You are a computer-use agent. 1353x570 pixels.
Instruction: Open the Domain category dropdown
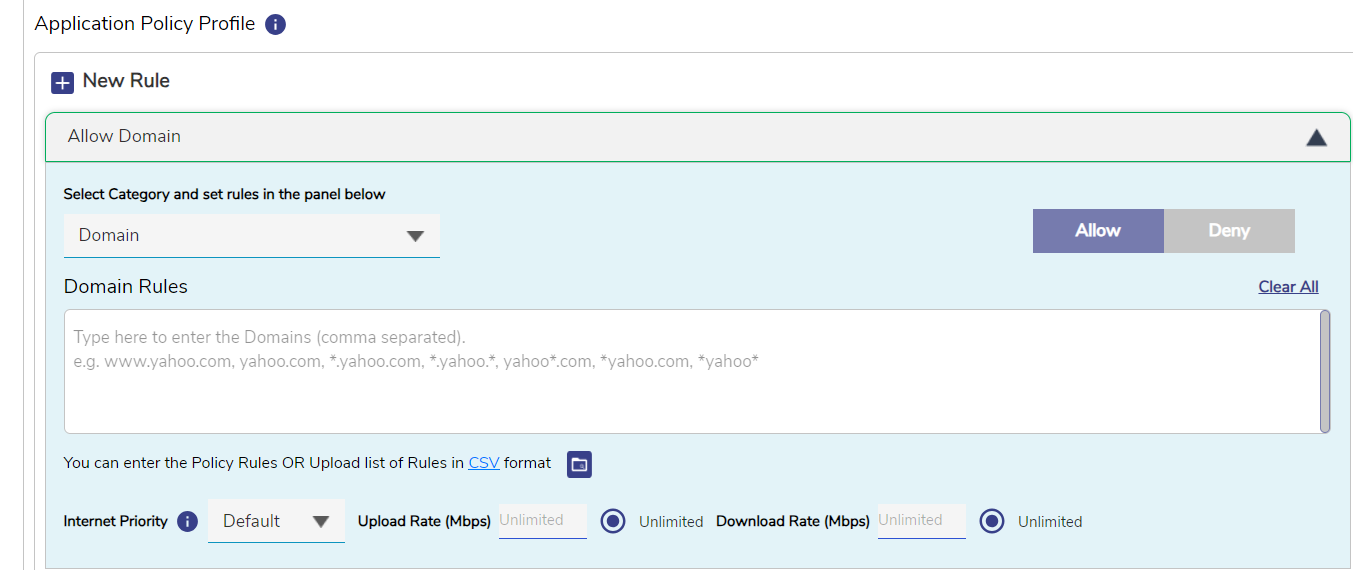251,236
